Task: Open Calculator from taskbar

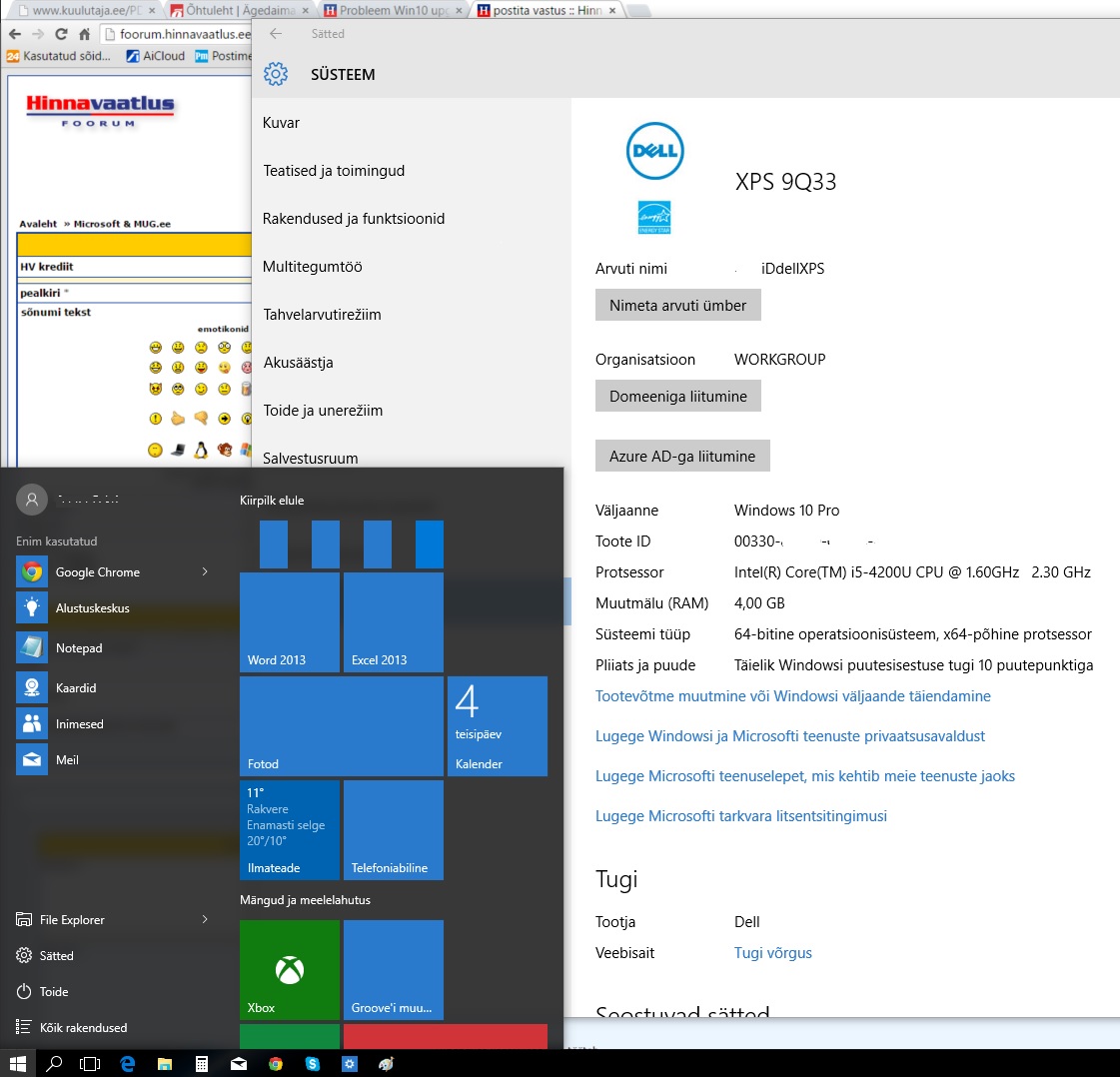Action: coord(202,1063)
